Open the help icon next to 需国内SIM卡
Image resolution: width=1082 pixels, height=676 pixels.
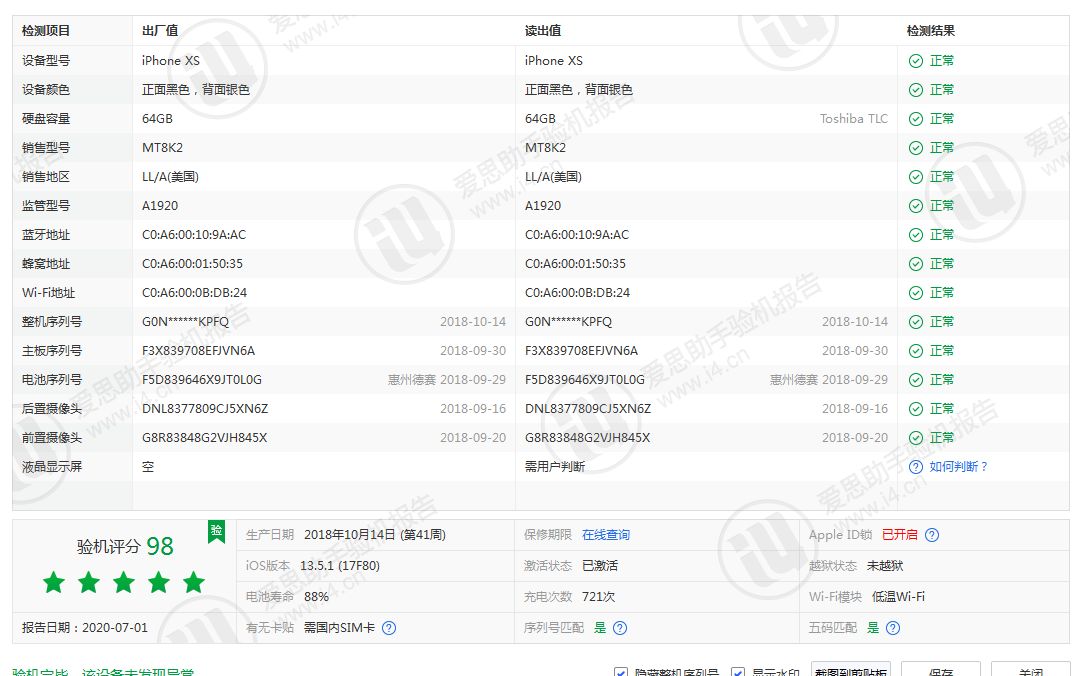click(389, 628)
